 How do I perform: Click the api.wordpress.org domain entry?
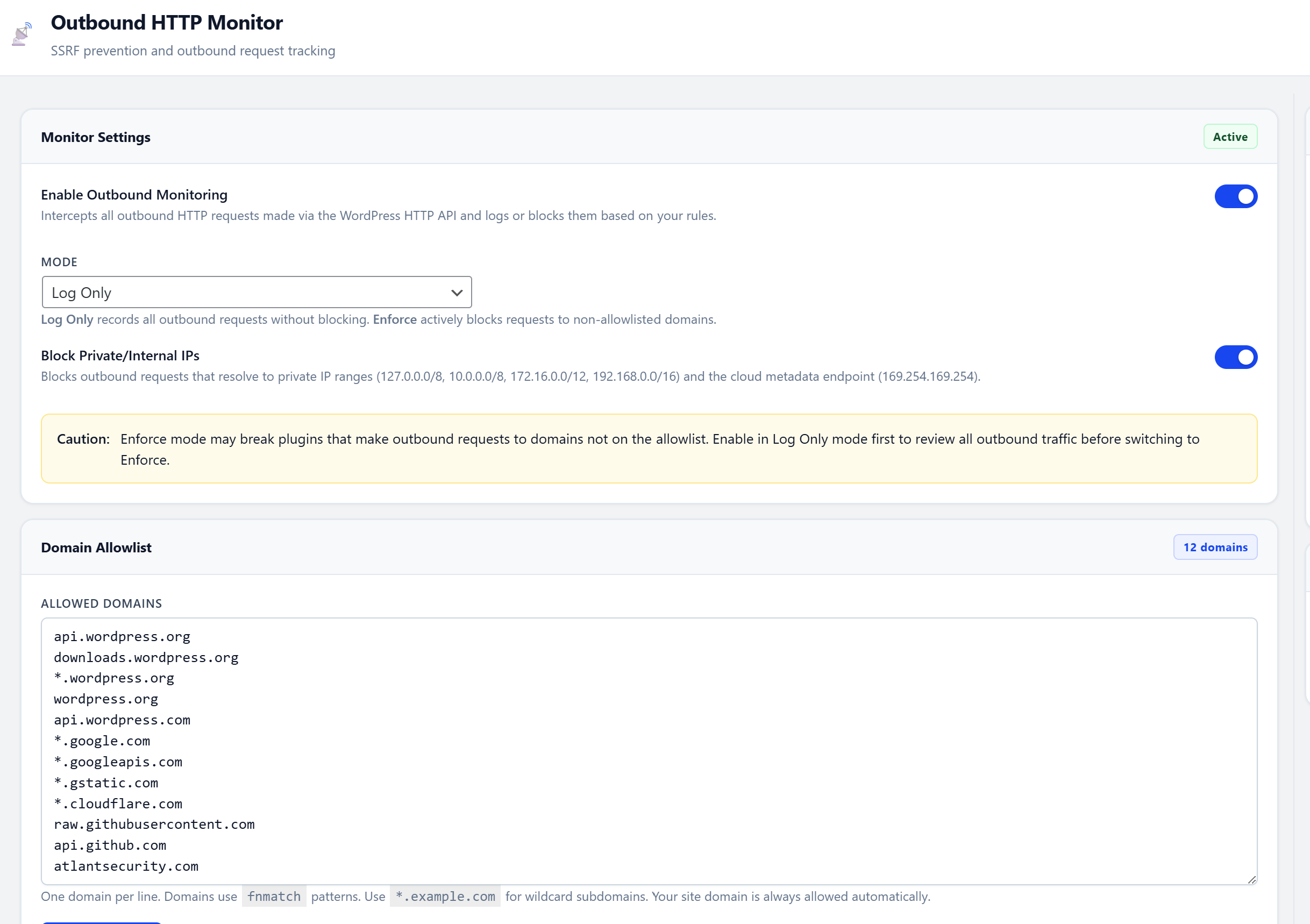pyautogui.click(x=122, y=636)
